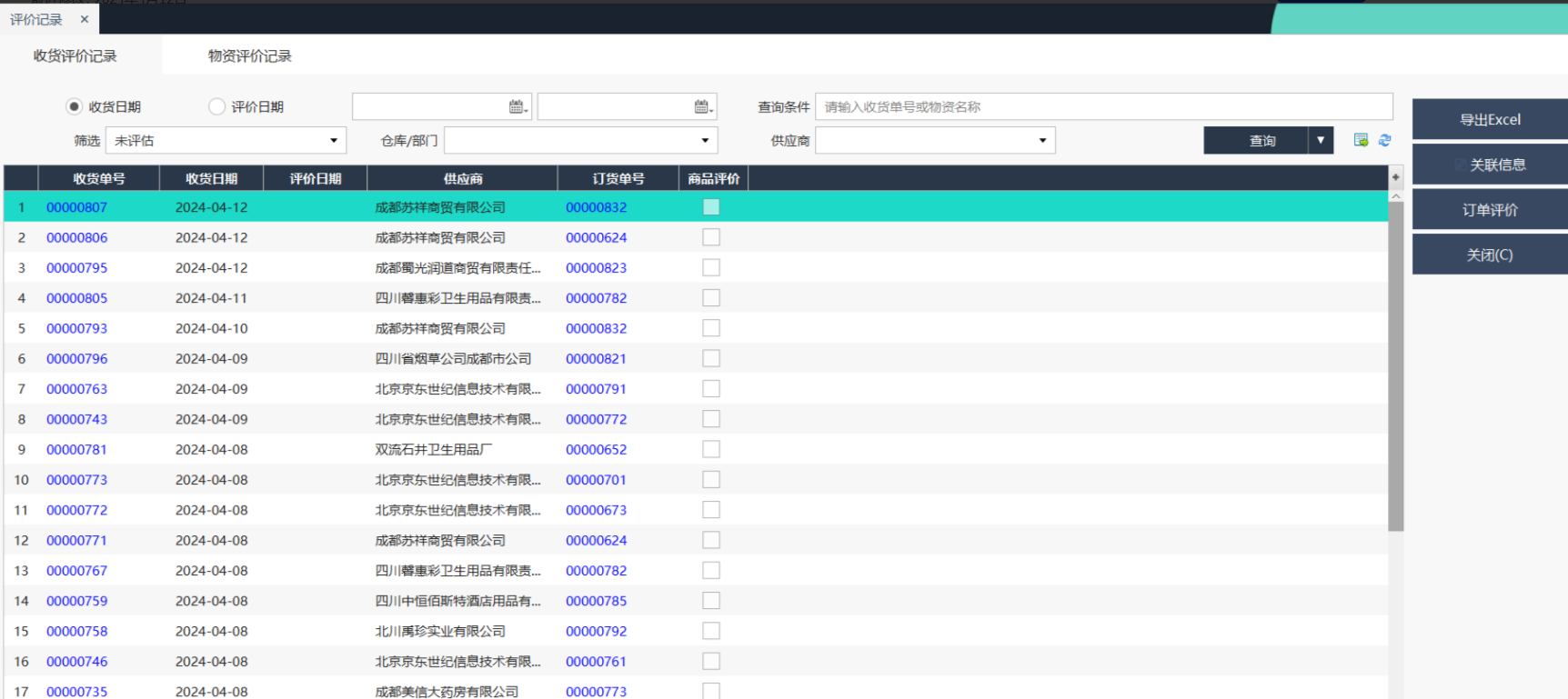1568x699 pixels.
Task: Click the blue refresh icon
Action: tap(1384, 140)
